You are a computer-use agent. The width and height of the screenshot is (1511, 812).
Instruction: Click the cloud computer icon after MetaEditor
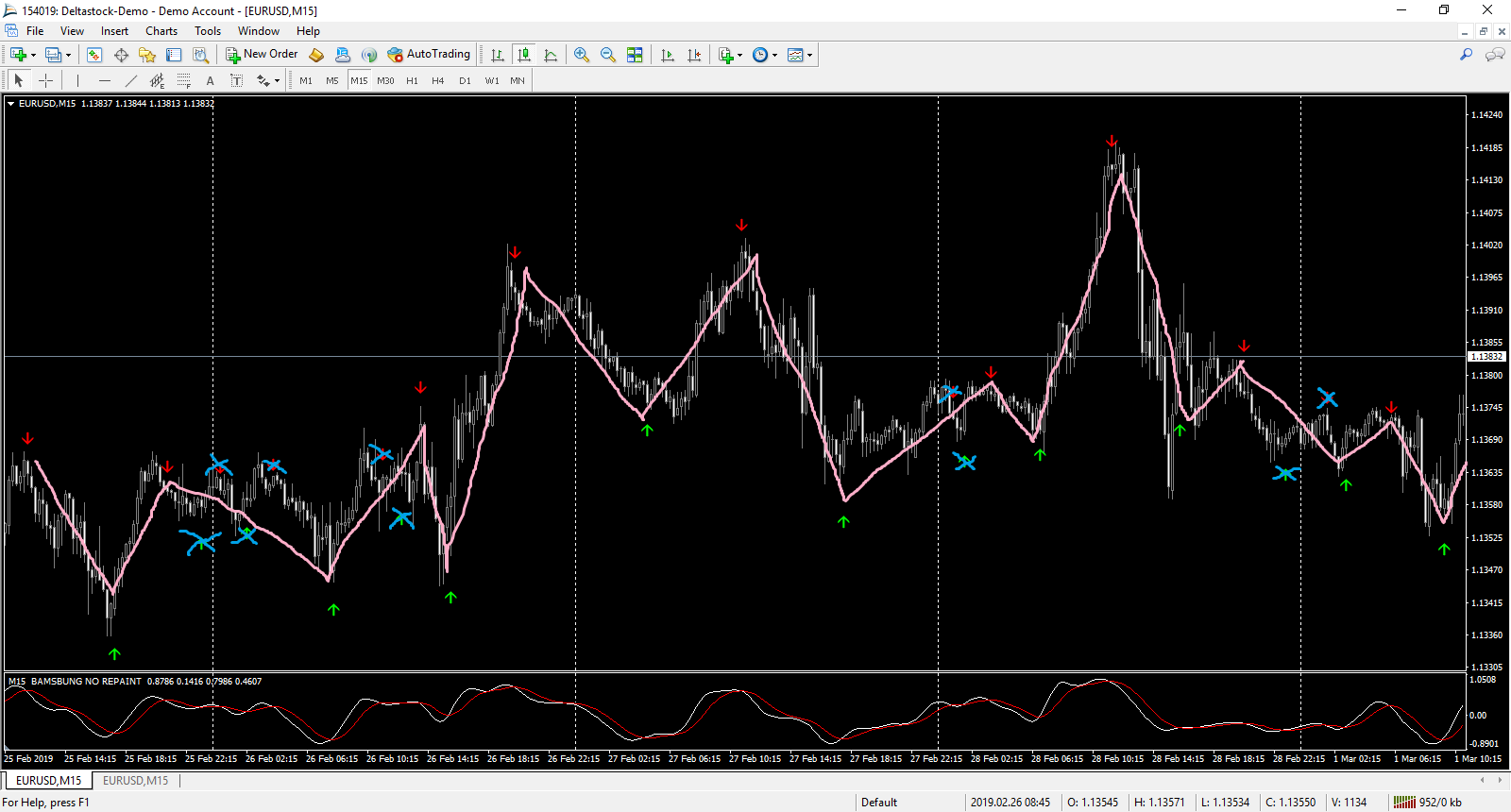(343, 55)
